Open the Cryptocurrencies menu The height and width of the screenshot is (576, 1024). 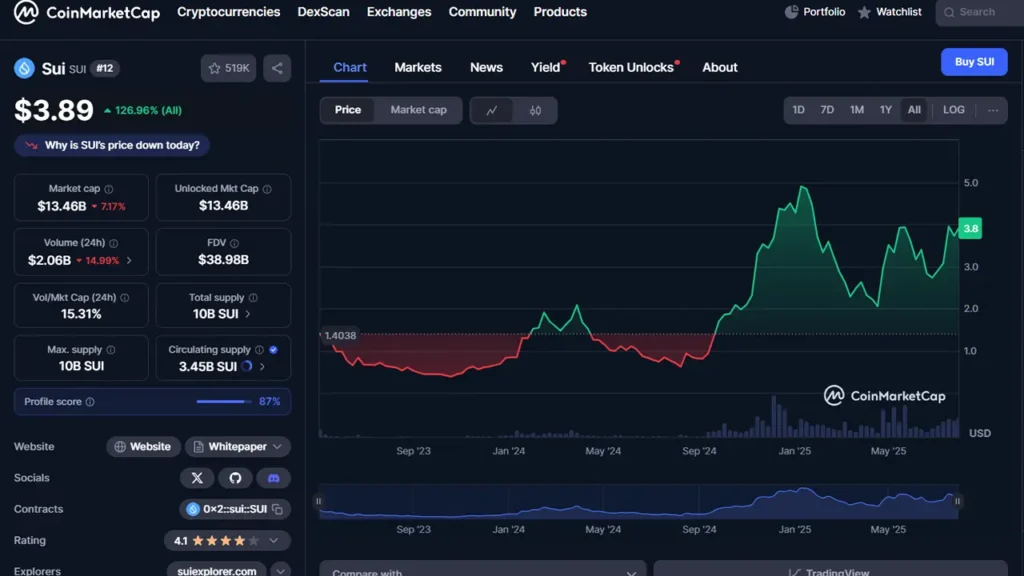[229, 12]
